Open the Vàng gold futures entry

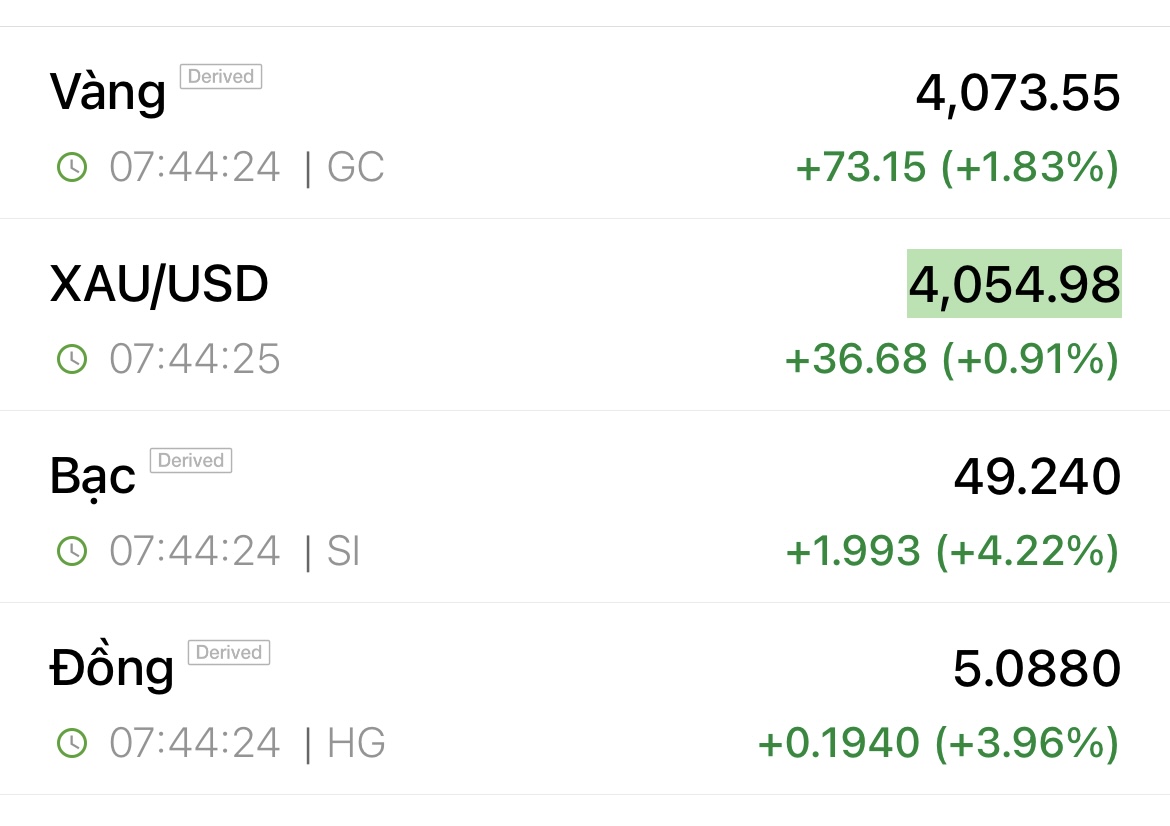[107, 93]
